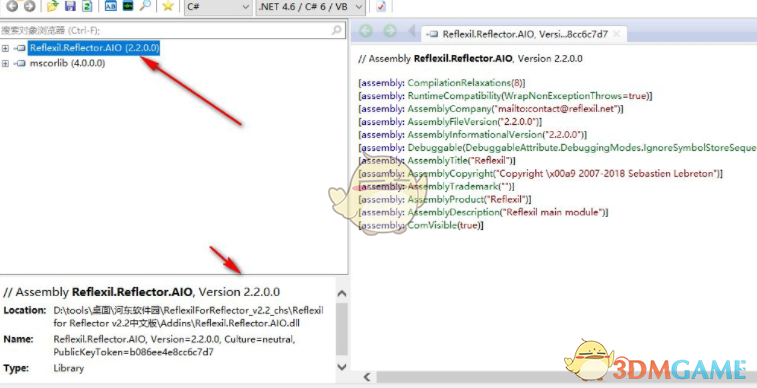Image resolution: width=757 pixels, height=388 pixels.
Task: Click the Type value "Library"
Action: pos(69,368)
